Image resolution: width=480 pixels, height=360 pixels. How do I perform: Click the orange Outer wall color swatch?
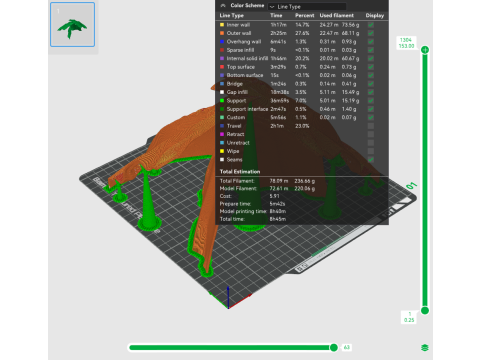pyautogui.click(x=222, y=33)
